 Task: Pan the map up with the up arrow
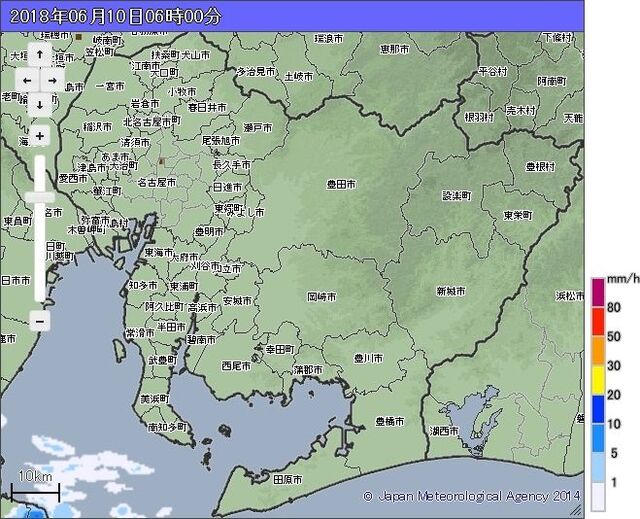(x=40, y=54)
